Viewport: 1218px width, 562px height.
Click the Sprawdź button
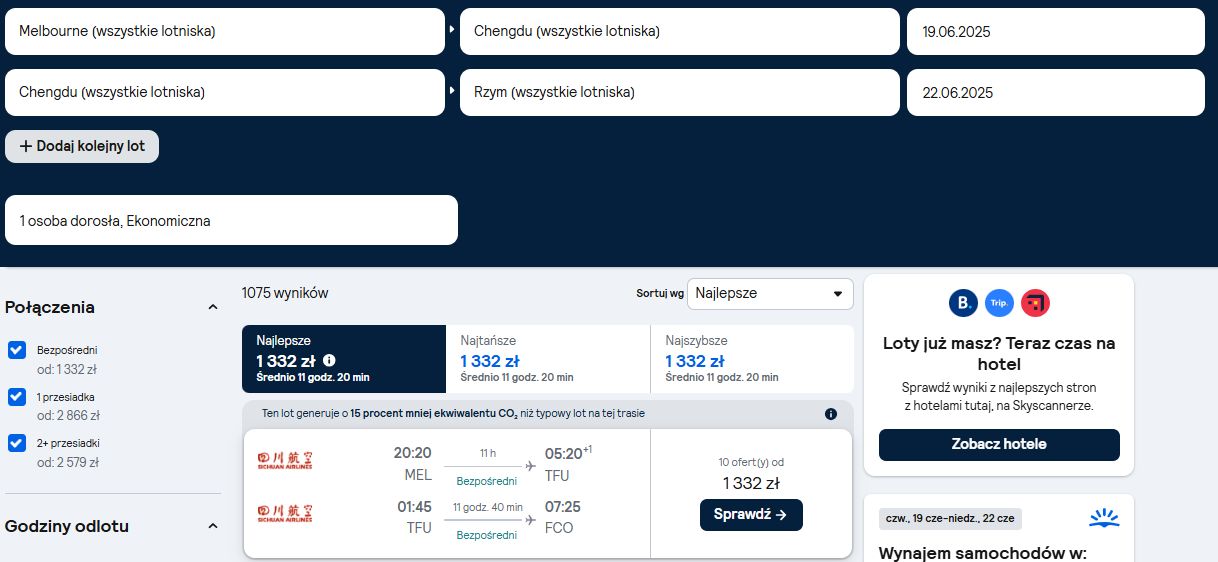click(x=751, y=515)
